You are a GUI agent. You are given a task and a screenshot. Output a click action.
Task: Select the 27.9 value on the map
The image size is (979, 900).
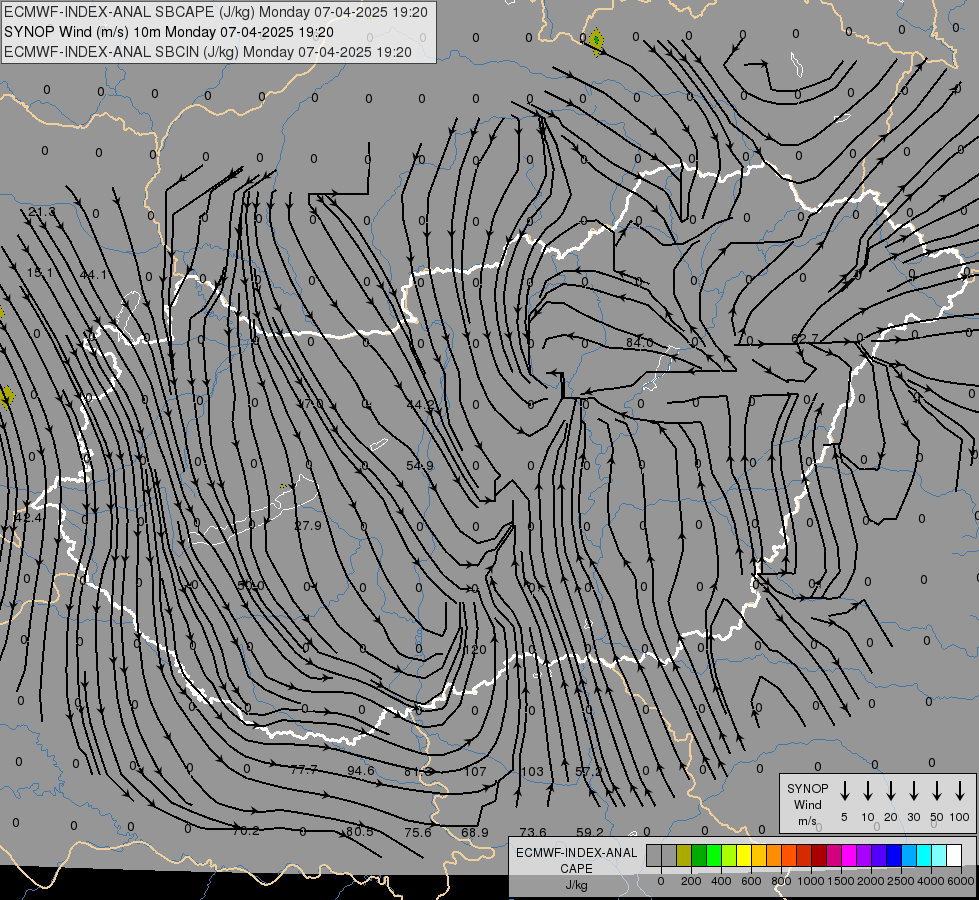(x=308, y=525)
